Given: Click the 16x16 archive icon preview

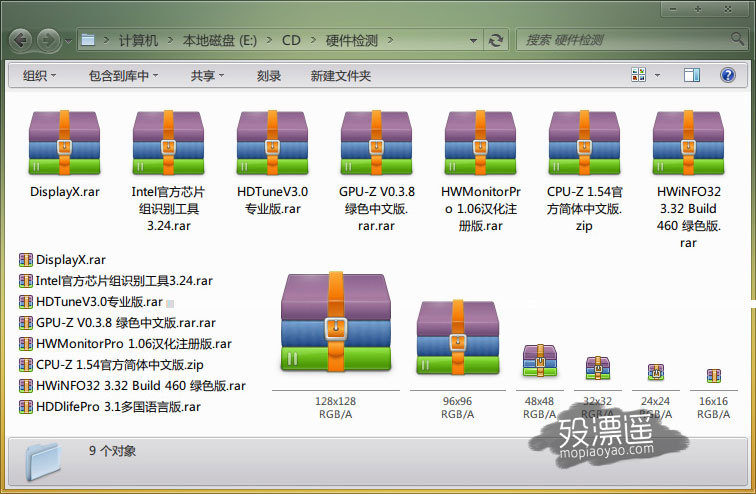Looking at the screenshot, I should click(714, 375).
